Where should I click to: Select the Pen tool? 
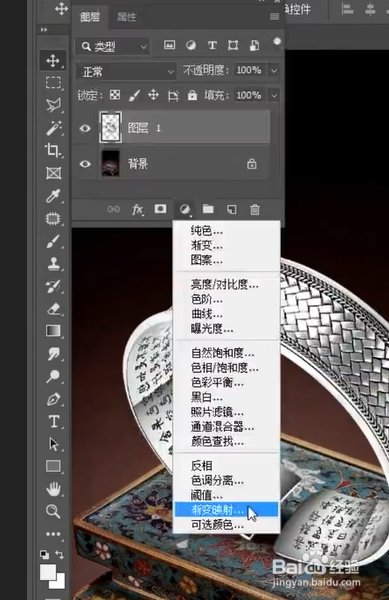coord(53,399)
